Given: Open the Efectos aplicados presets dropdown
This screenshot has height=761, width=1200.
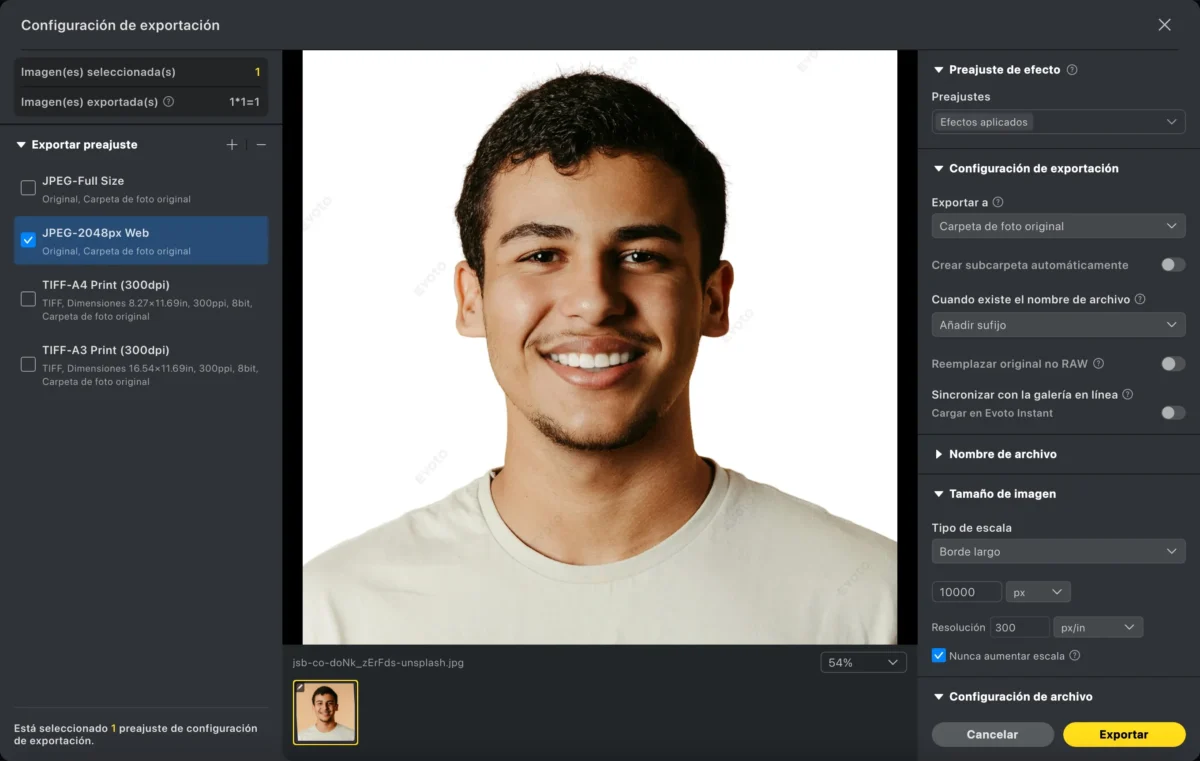Looking at the screenshot, I should (1058, 122).
